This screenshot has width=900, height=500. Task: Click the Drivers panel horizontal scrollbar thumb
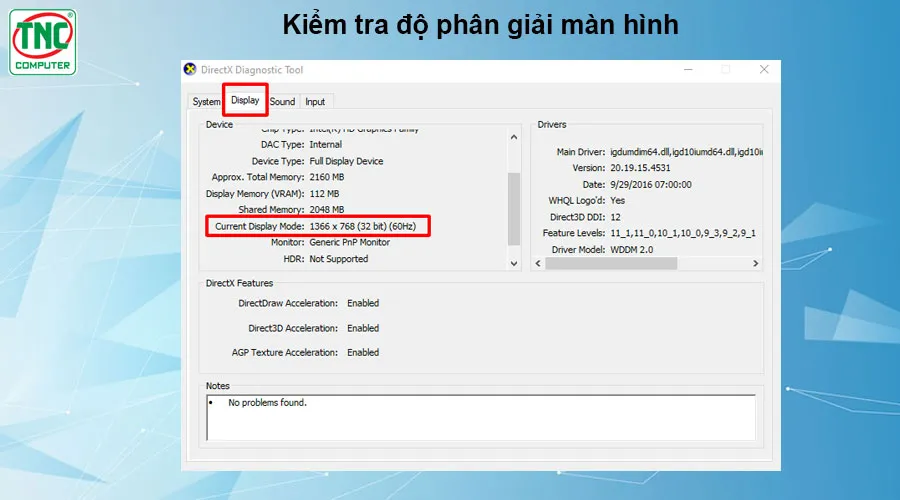[611, 263]
